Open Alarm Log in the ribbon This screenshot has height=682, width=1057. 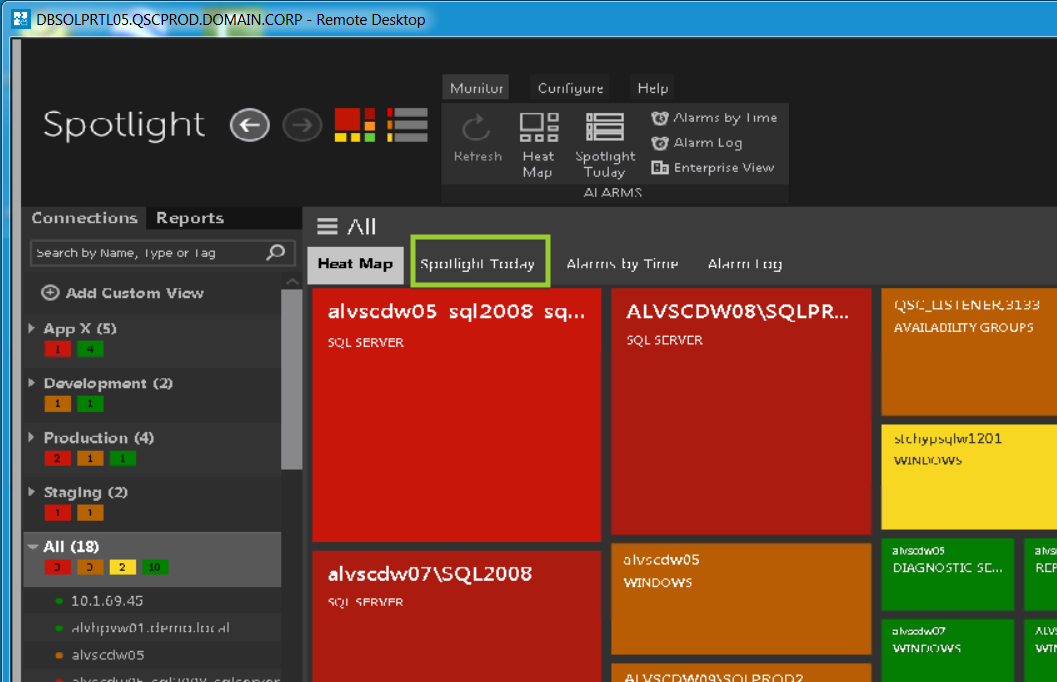coord(696,143)
